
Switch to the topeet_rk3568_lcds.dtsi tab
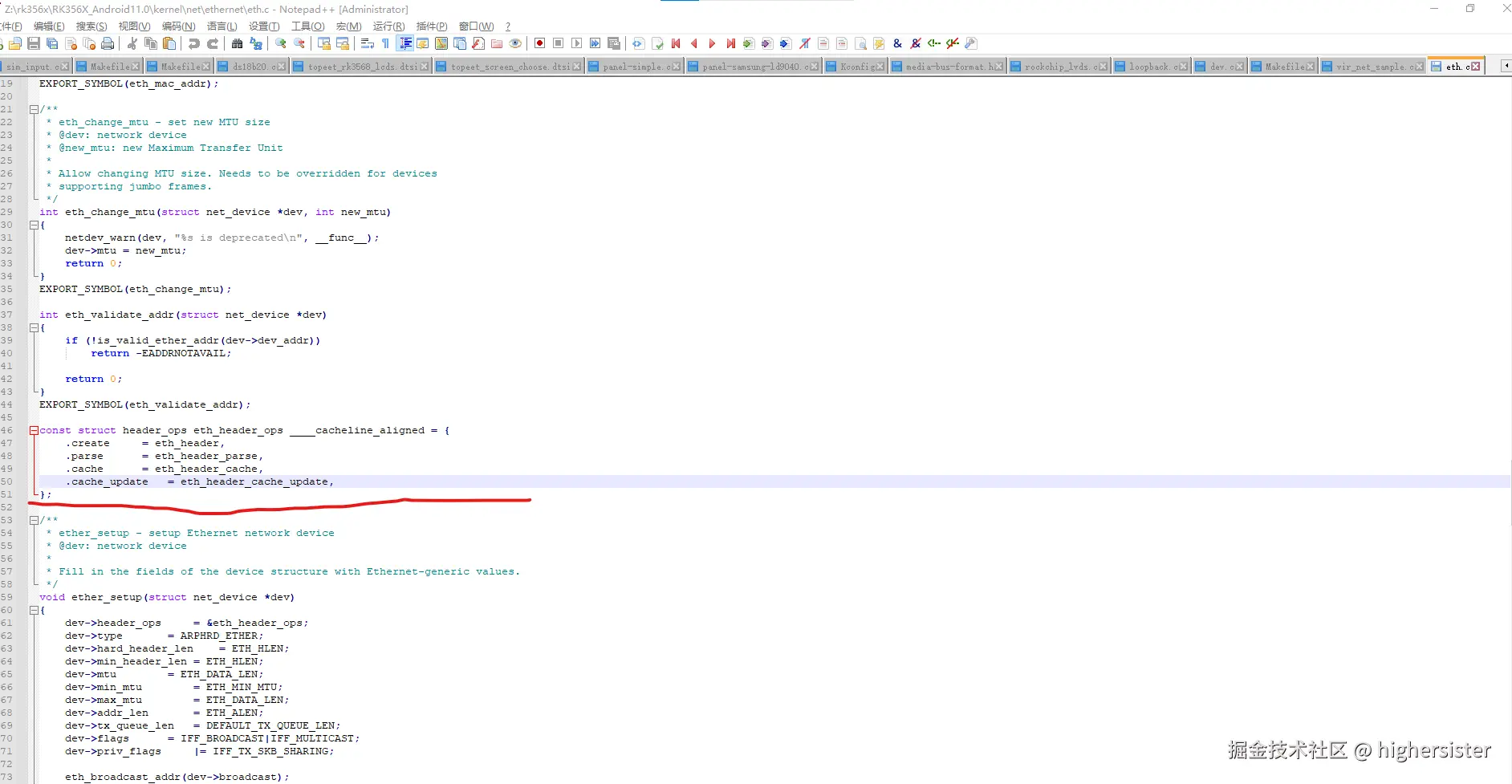363,67
